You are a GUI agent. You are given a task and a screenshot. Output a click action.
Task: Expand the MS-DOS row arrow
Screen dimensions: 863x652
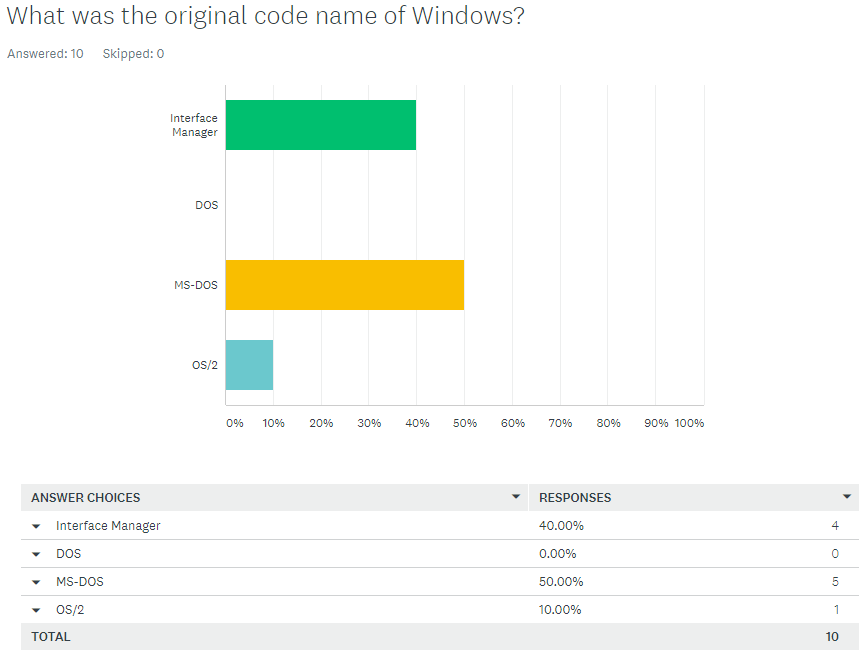36,583
